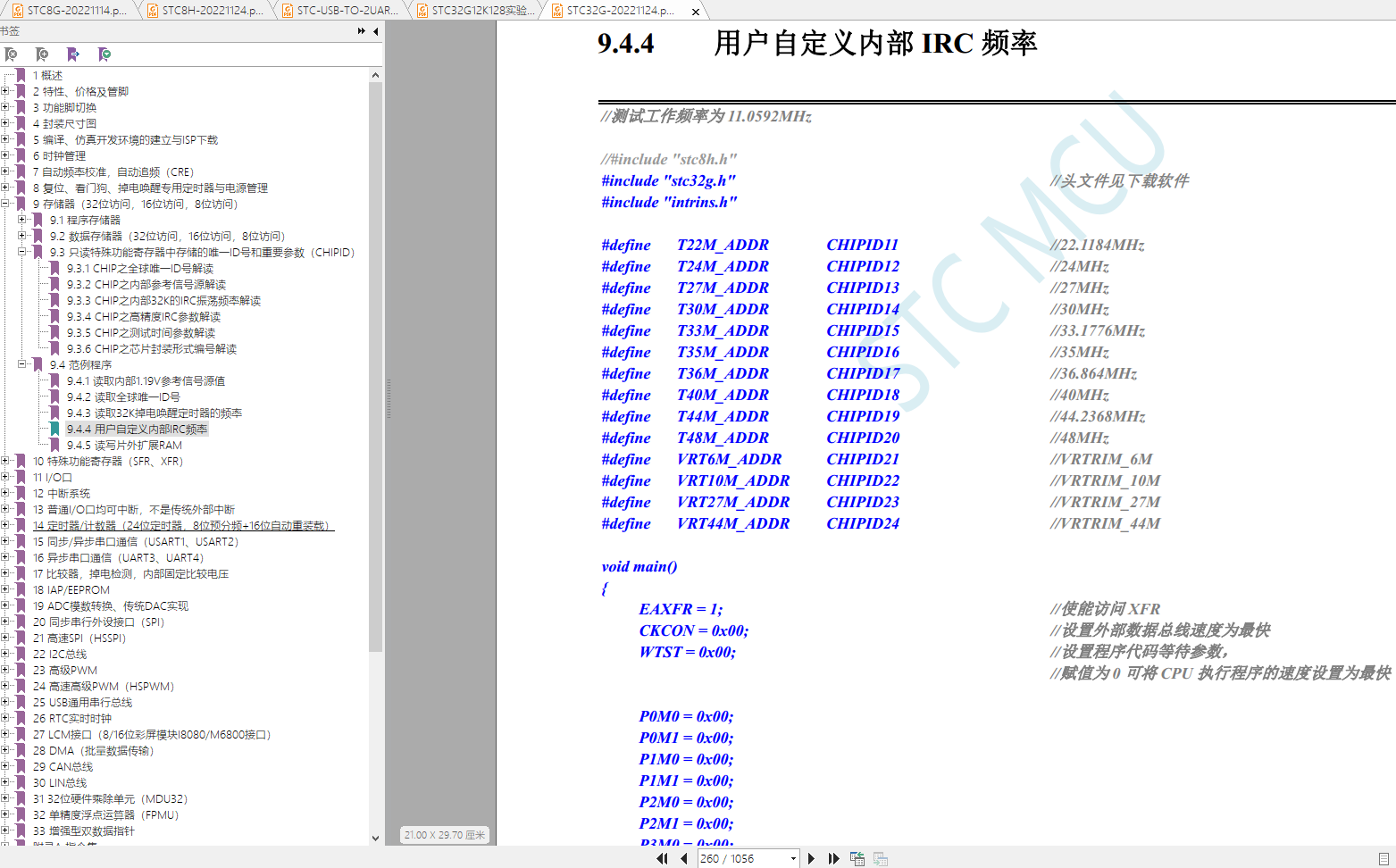Open bookmark 33 增强型双数据指针
This screenshot has height=868, width=1396.
[84, 830]
